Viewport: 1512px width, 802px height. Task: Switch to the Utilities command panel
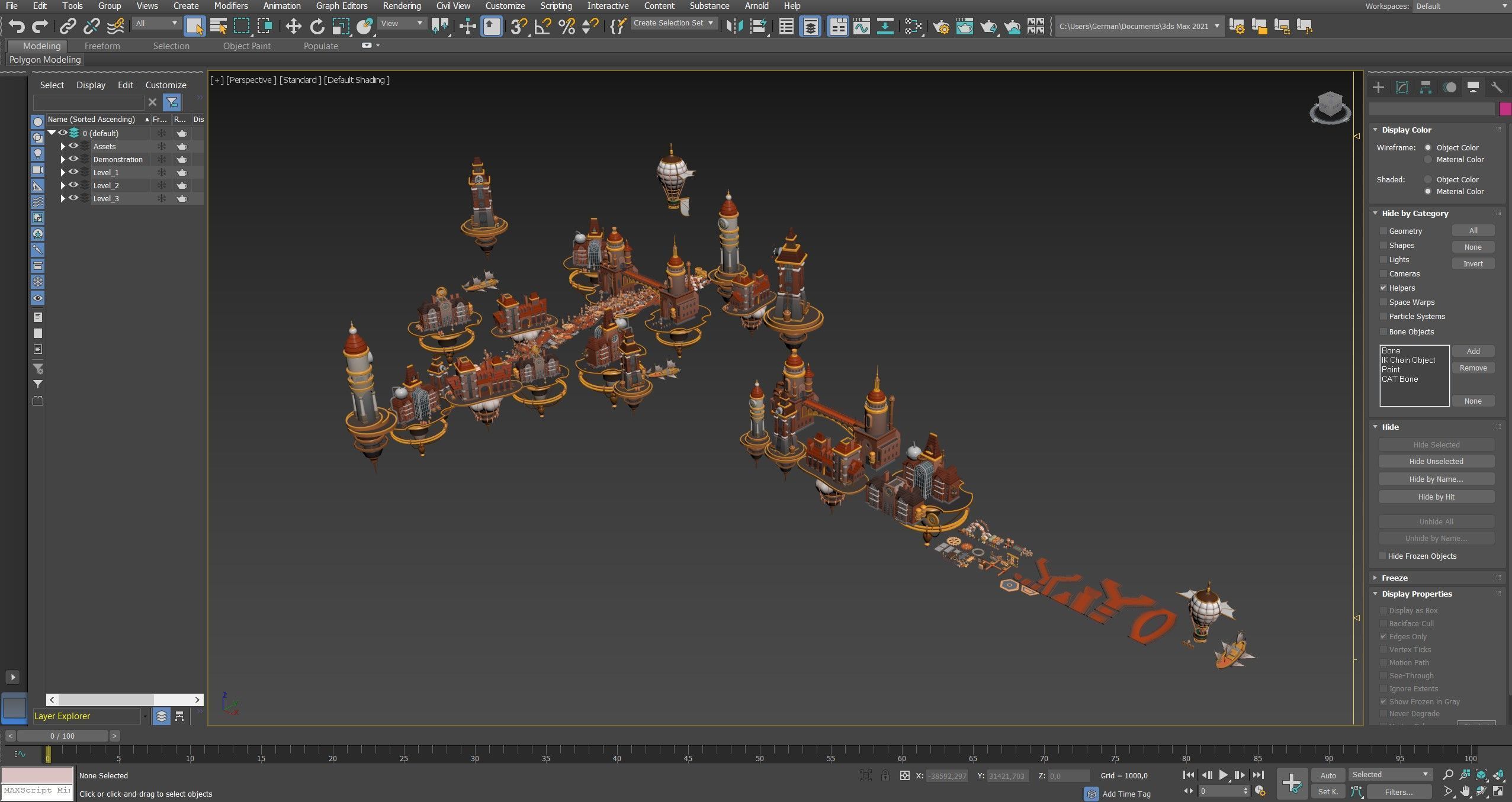[1497, 88]
